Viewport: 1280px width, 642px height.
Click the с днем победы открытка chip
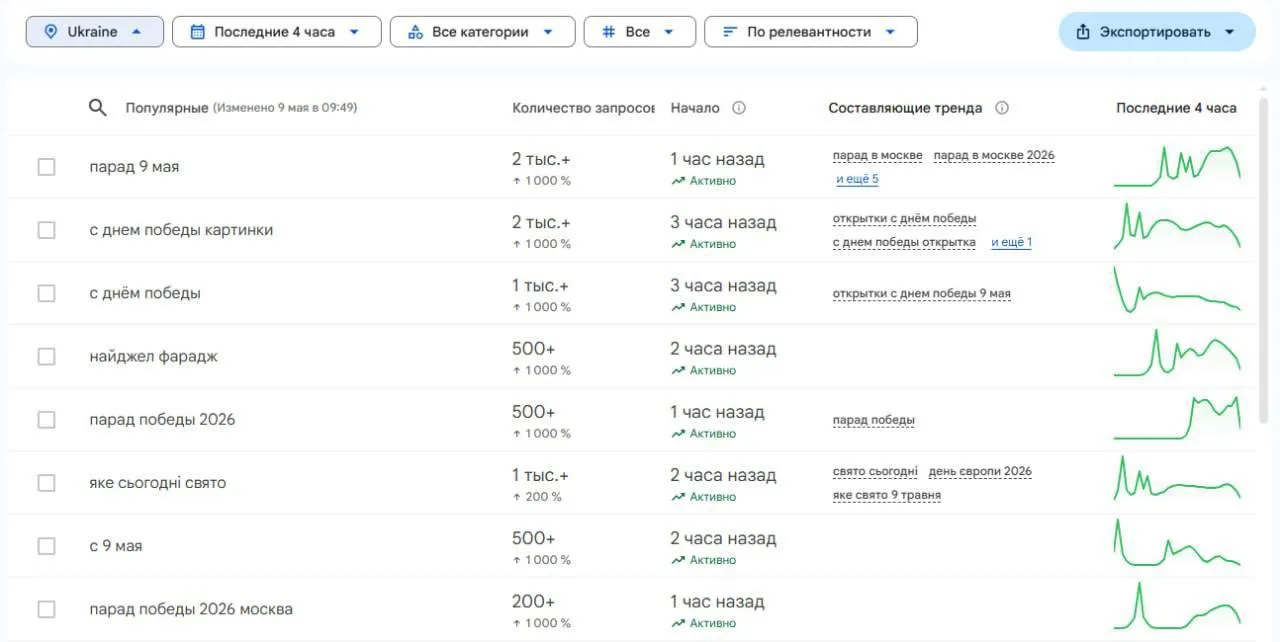click(904, 242)
